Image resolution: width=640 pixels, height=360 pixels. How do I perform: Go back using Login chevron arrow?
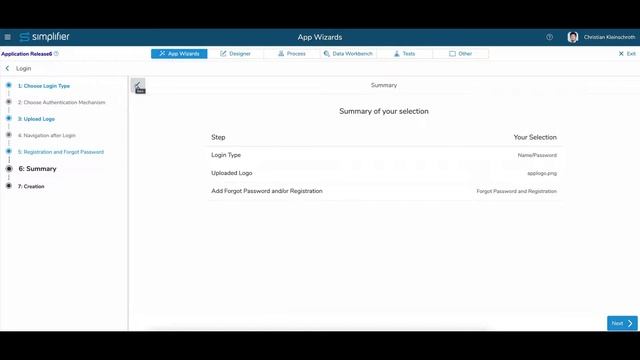tap(7, 68)
